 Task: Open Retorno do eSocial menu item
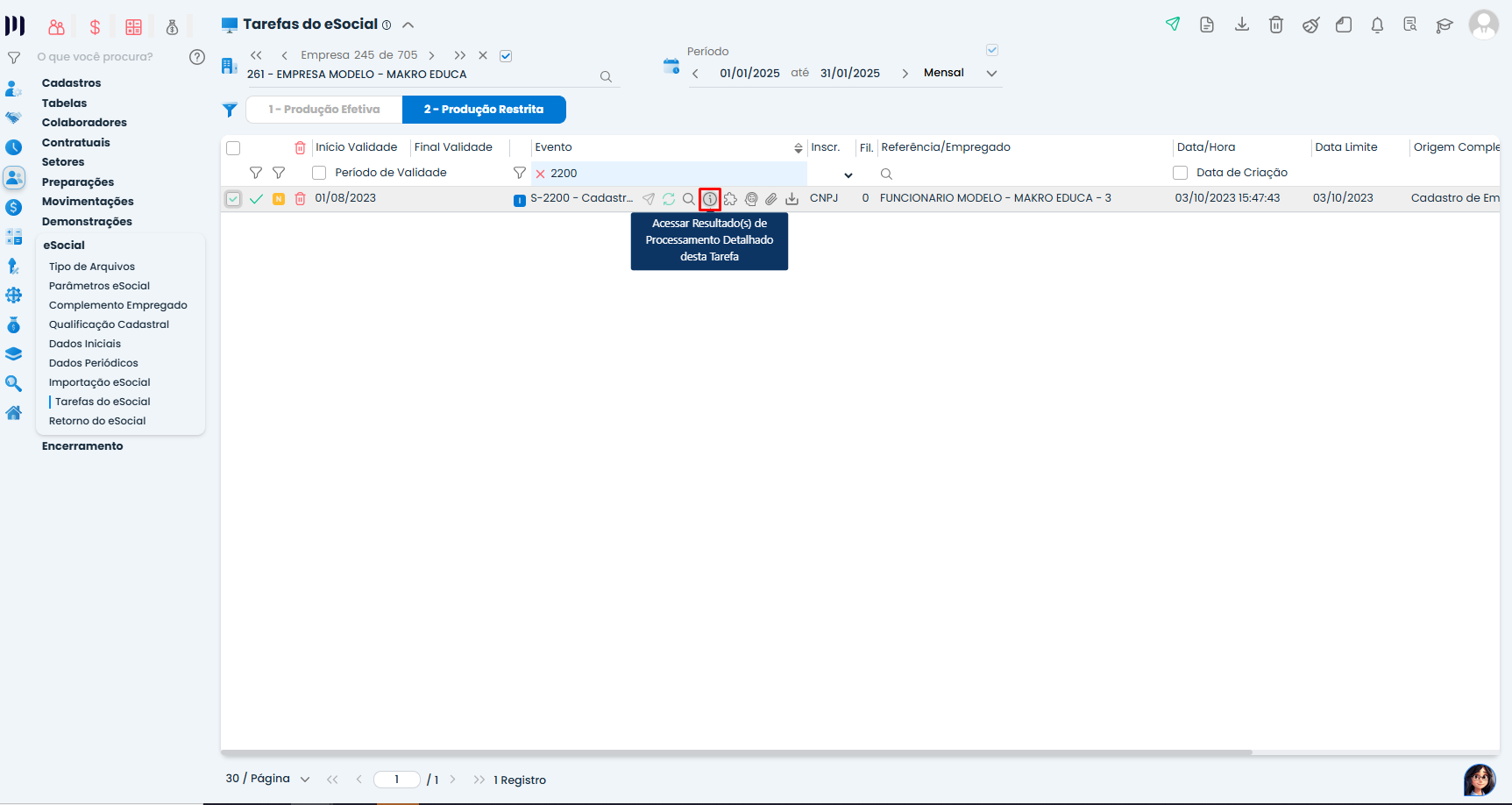pyautogui.click(x=97, y=421)
